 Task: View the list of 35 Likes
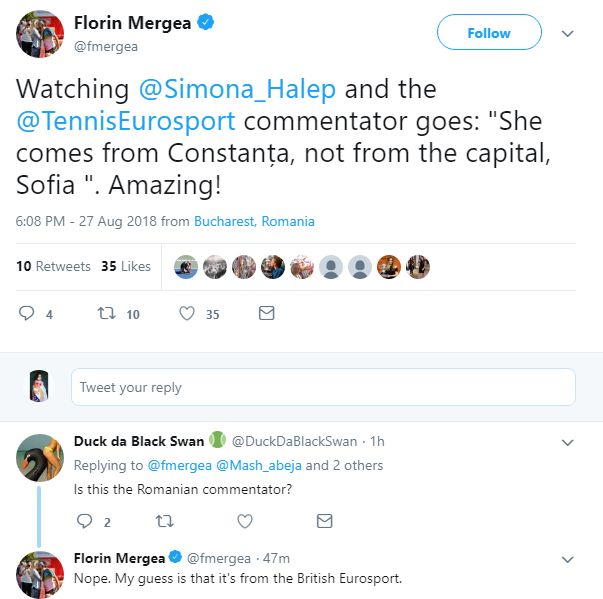tap(126, 266)
